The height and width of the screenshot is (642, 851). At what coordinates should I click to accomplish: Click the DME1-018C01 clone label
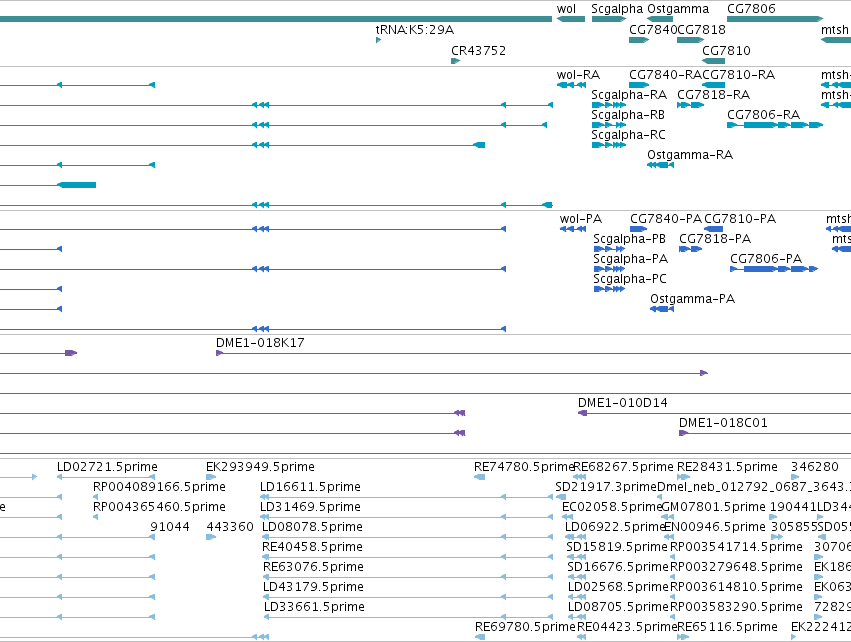(x=723, y=423)
